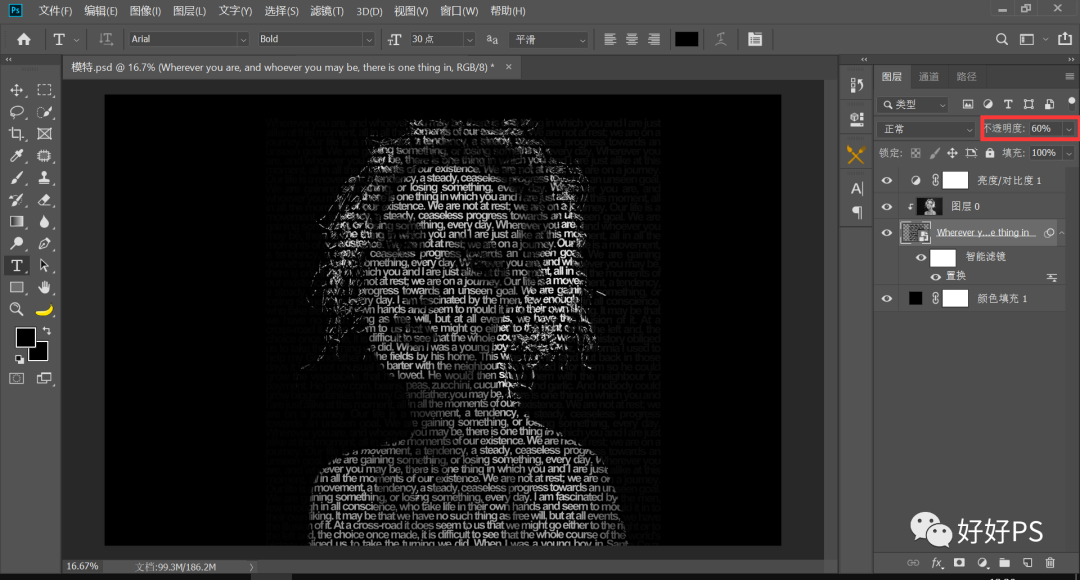The image size is (1080, 580).
Task: Open the blend mode dropdown (正常)
Action: click(926, 129)
